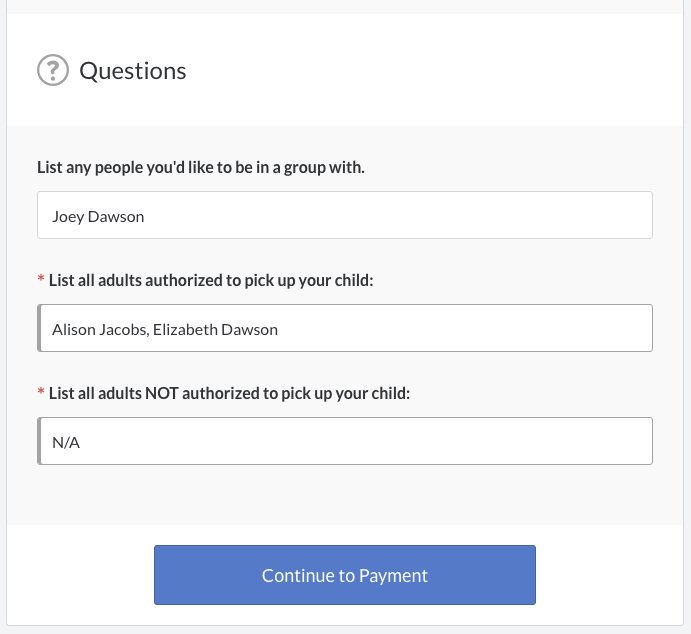Click the authorized pickup adults field
The width and height of the screenshot is (691, 634).
tap(345, 328)
